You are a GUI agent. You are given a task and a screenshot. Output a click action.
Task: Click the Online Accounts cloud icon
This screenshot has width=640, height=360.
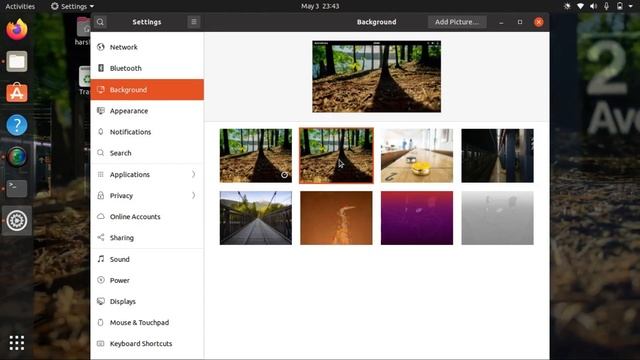101,216
